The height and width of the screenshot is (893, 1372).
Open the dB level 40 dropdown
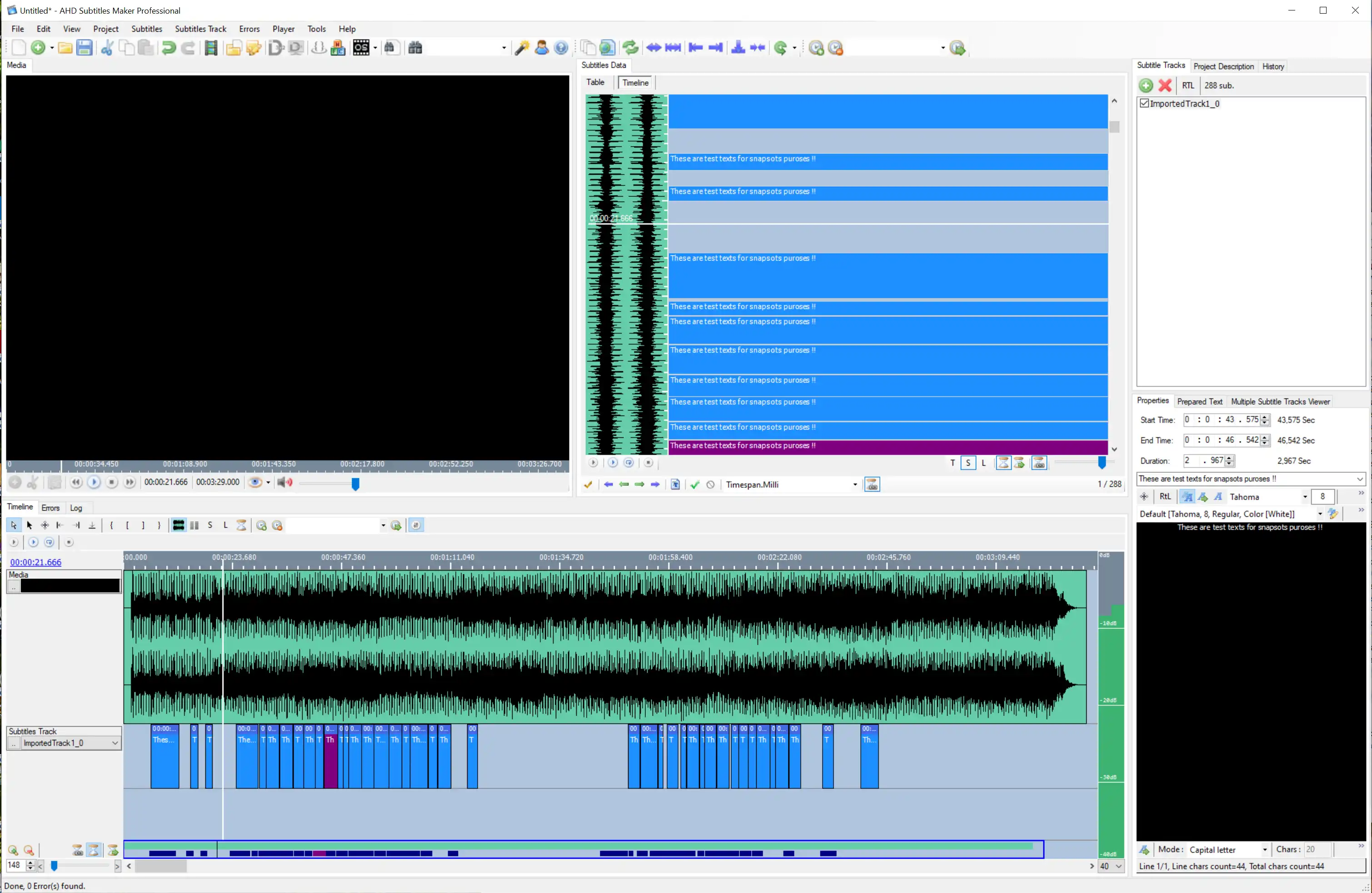click(1119, 866)
